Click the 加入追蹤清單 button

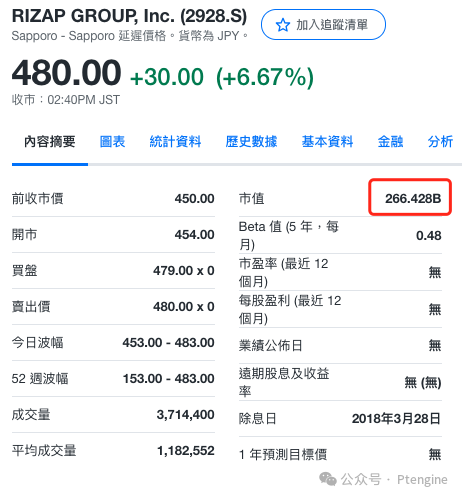click(323, 25)
